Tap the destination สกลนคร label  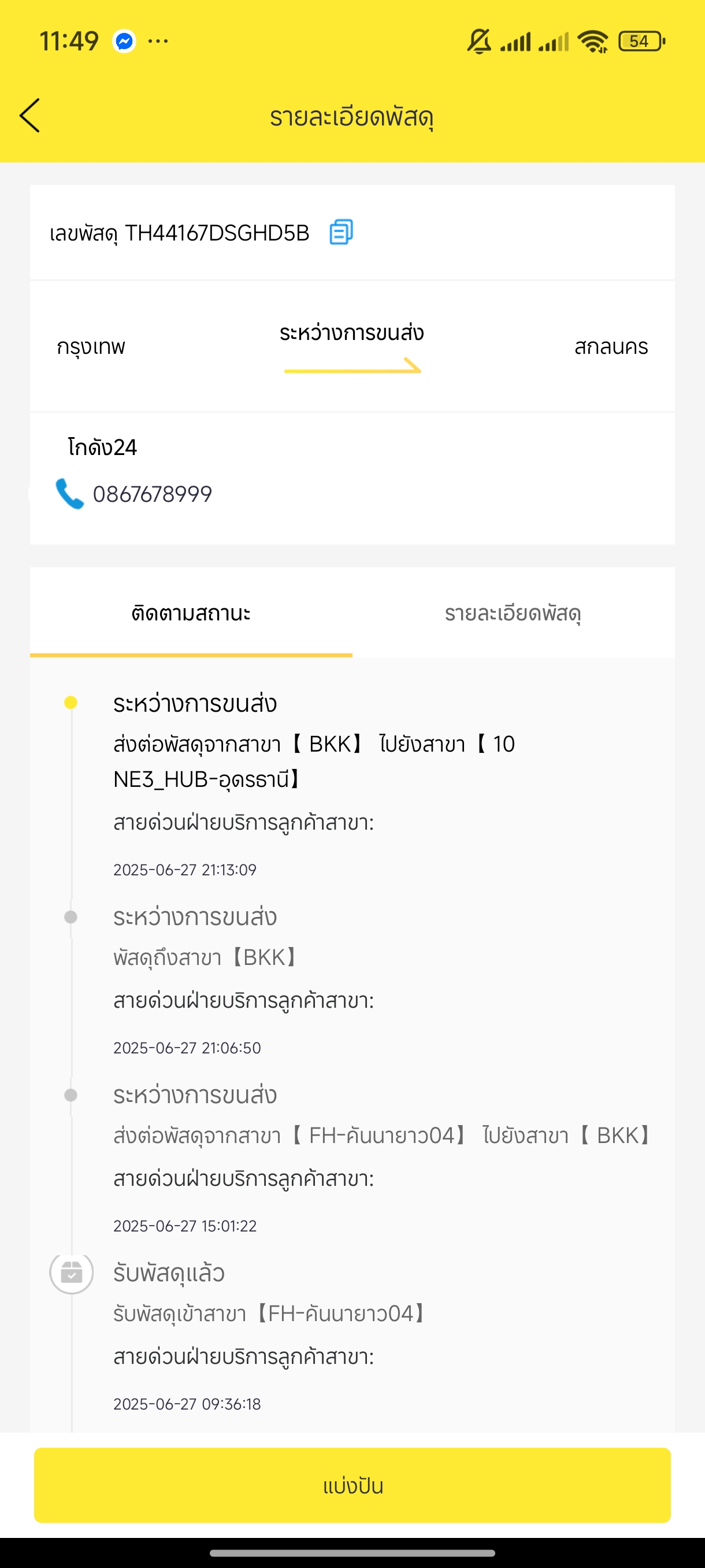tap(611, 347)
